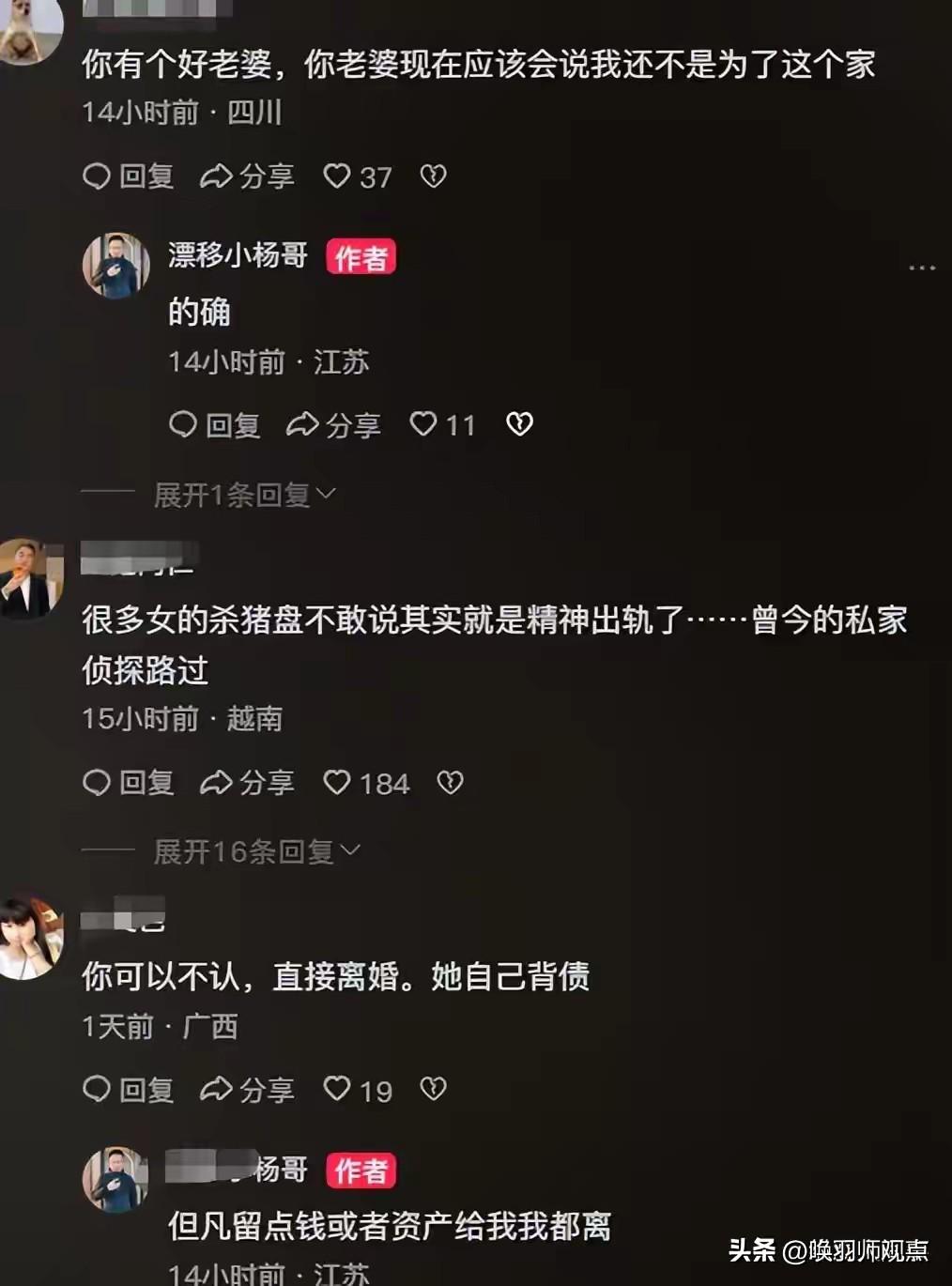Open 漂移小杨哥 username profile
This screenshot has width=952, height=1286.
click(x=238, y=255)
